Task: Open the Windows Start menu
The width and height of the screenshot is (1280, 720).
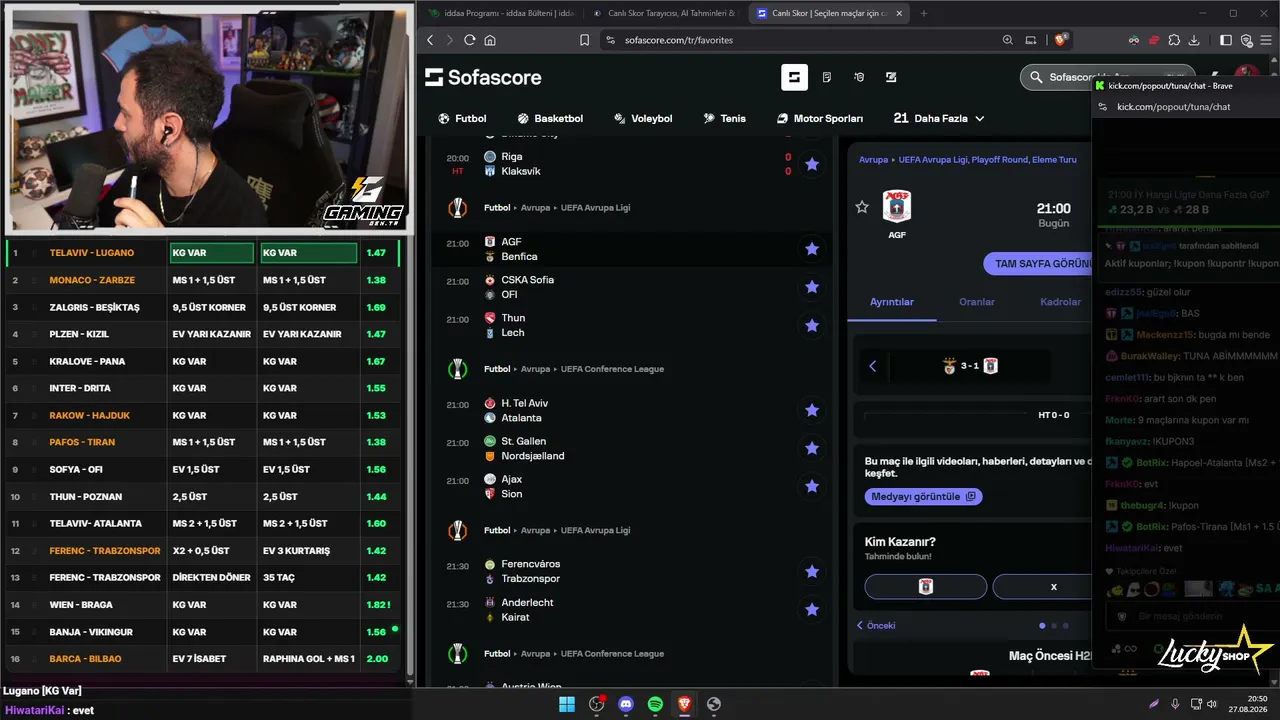Action: (x=567, y=704)
